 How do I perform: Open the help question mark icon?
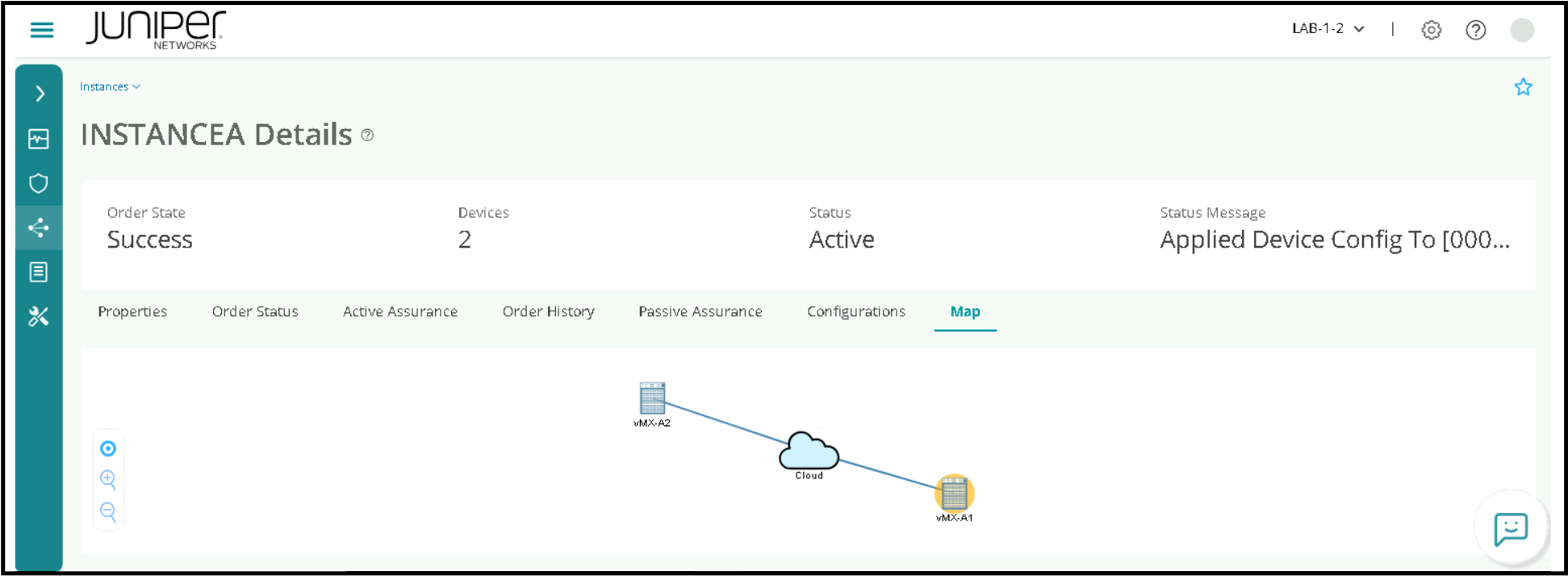click(1475, 30)
